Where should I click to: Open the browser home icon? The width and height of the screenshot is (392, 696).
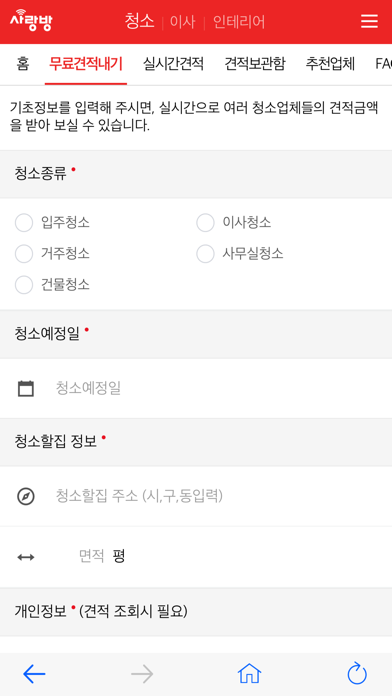(x=249, y=674)
